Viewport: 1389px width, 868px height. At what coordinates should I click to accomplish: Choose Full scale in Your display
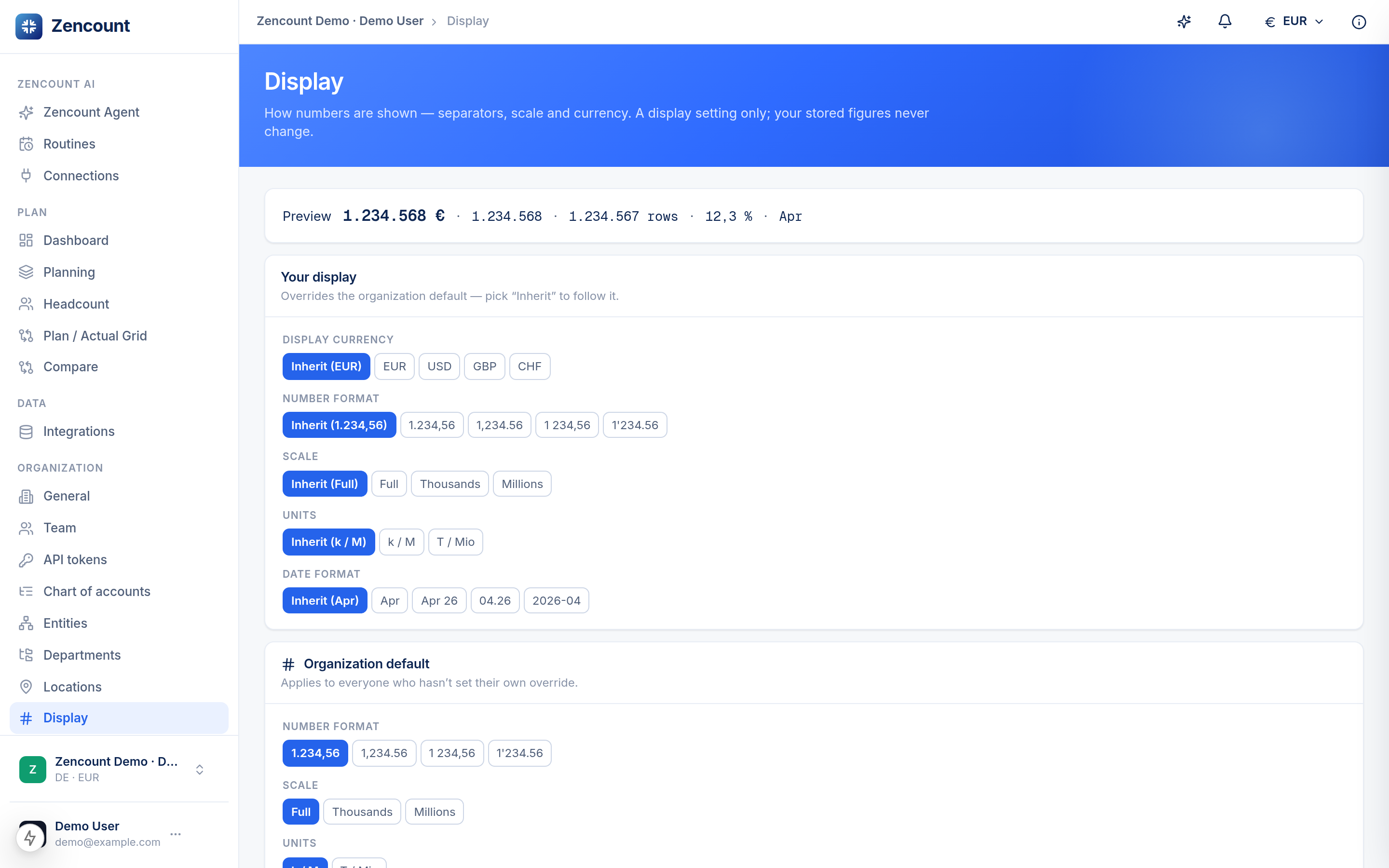coord(389,484)
